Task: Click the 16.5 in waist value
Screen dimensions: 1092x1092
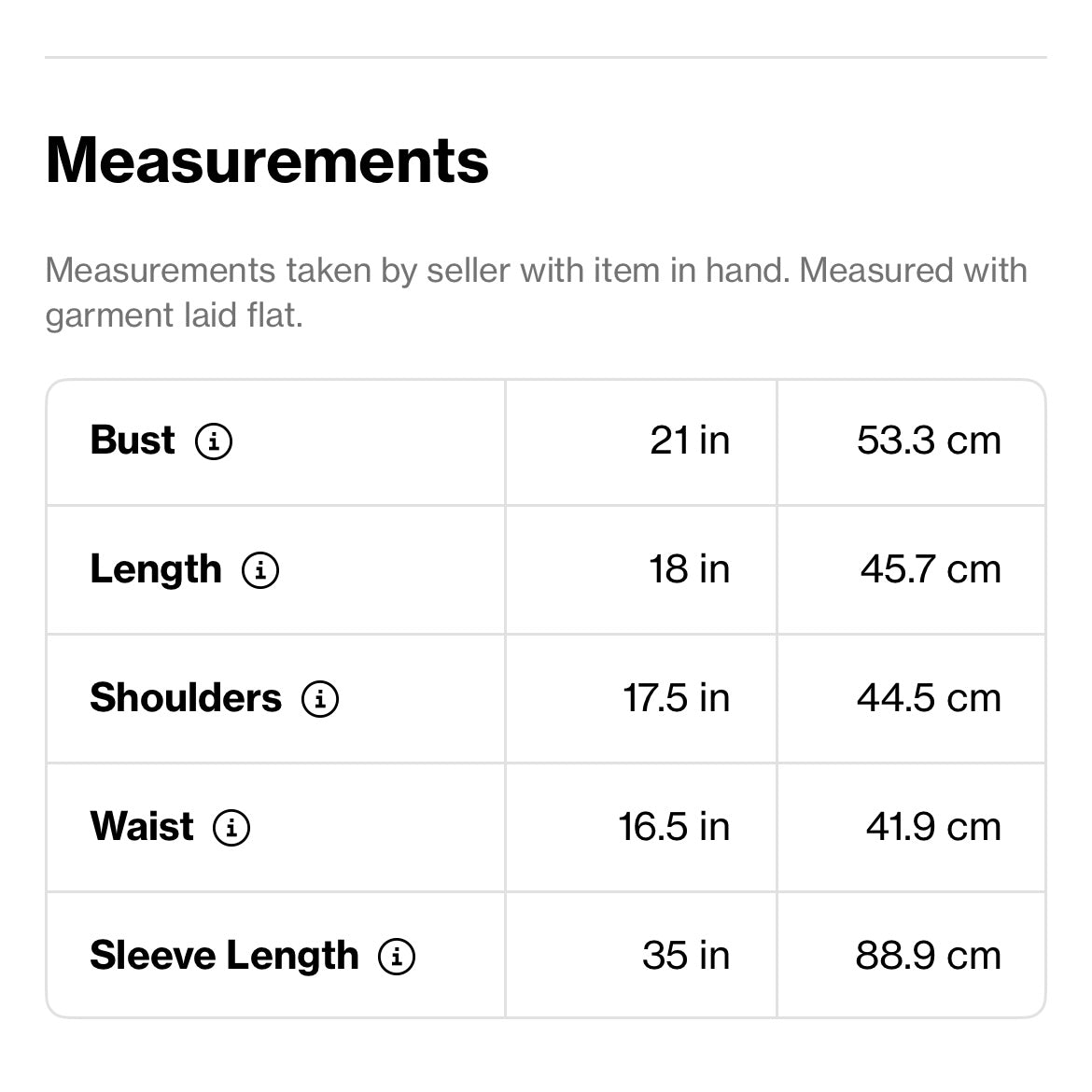Action: click(674, 827)
